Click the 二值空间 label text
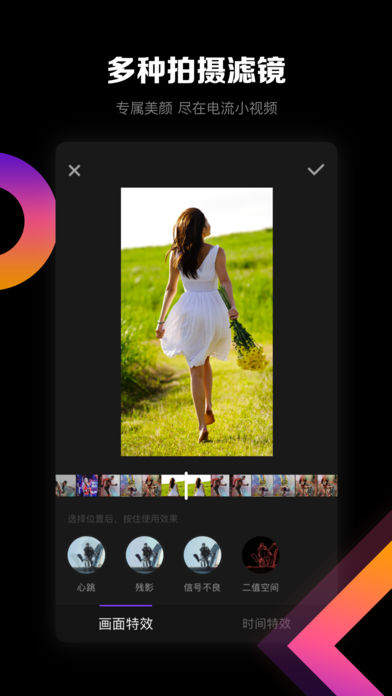The width and height of the screenshot is (392, 696). point(261,588)
